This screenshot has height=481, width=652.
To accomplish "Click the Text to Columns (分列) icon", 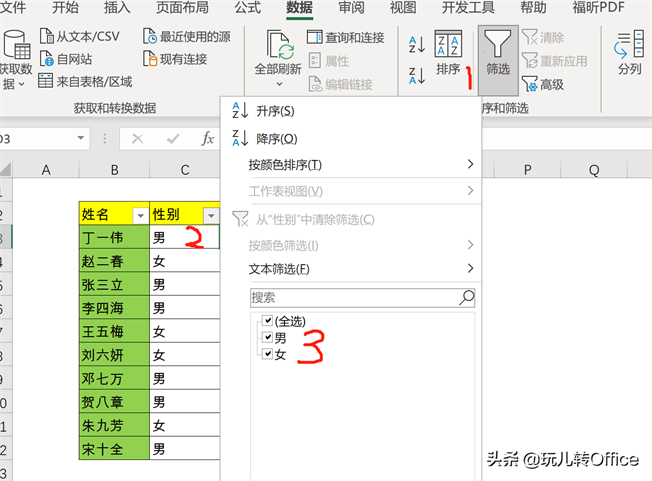I will pyautogui.click(x=629, y=46).
